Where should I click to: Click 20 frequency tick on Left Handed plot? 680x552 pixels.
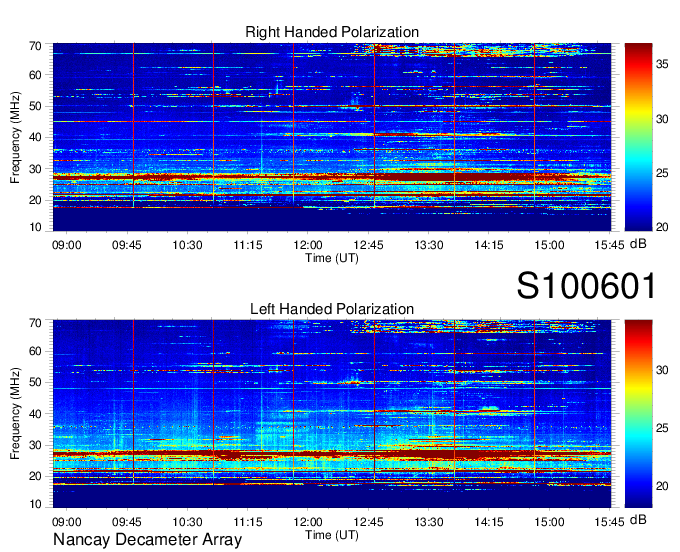pyautogui.click(x=35, y=477)
